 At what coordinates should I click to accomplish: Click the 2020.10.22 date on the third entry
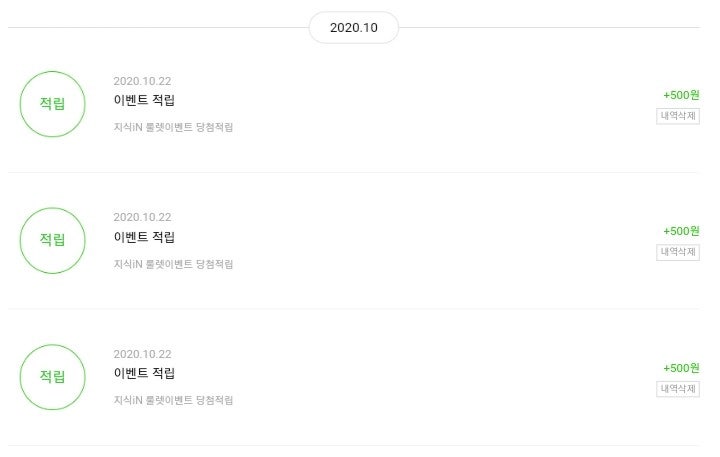[x=143, y=354]
